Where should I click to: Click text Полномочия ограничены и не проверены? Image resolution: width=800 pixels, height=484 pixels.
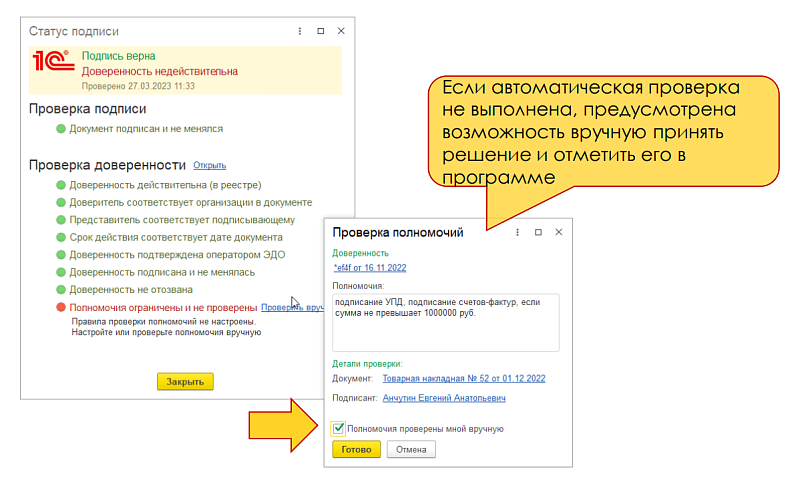[163, 308]
